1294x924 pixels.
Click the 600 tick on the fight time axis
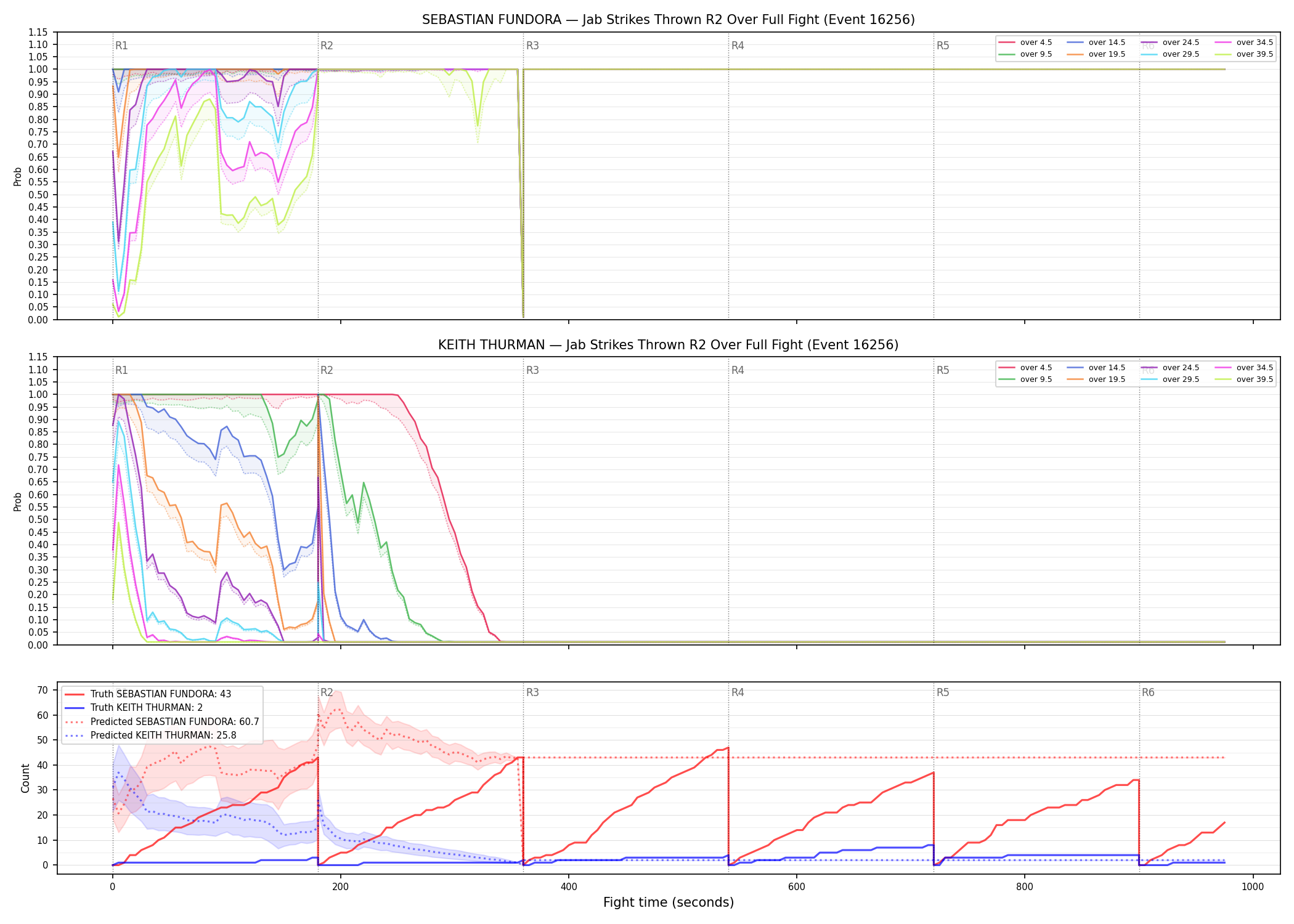[x=797, y=887]
